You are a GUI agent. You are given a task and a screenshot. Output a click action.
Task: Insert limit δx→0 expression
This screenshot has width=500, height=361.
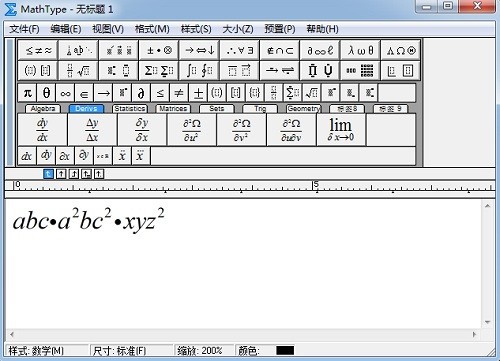tap(341, 130)
